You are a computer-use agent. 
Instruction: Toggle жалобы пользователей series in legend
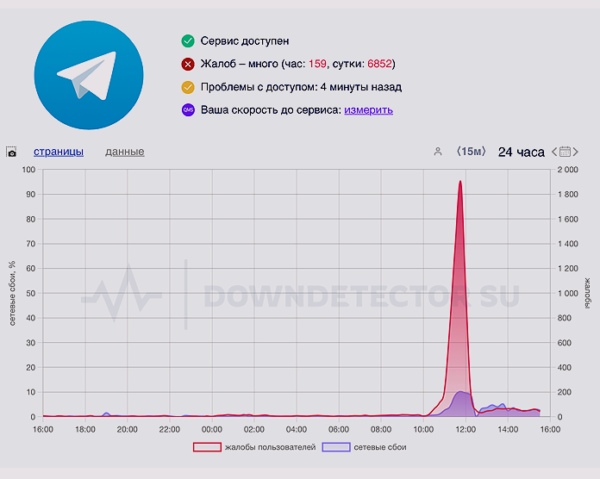(254, 447)
